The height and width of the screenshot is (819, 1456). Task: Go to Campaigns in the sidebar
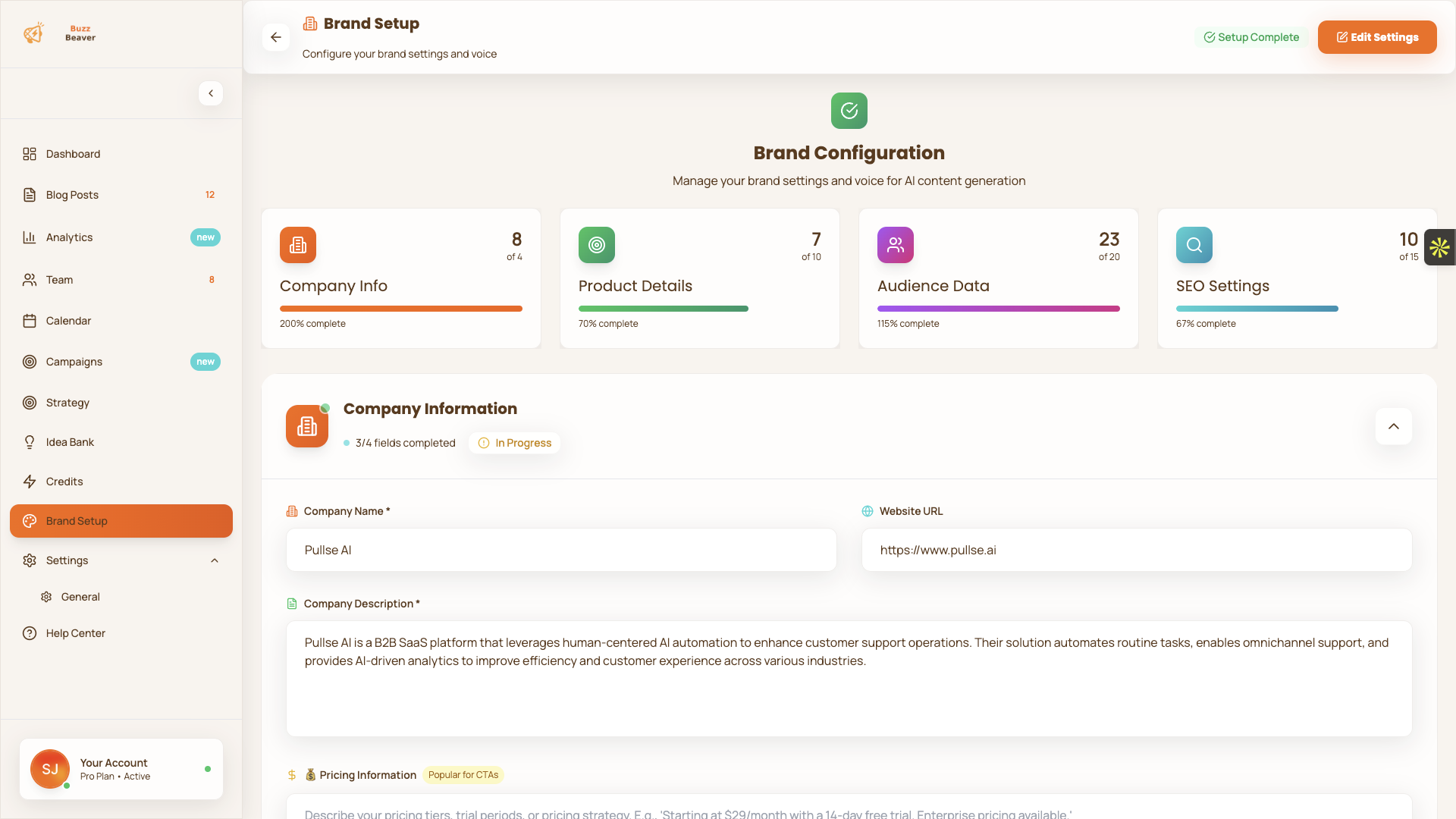(x=74, y=362)
